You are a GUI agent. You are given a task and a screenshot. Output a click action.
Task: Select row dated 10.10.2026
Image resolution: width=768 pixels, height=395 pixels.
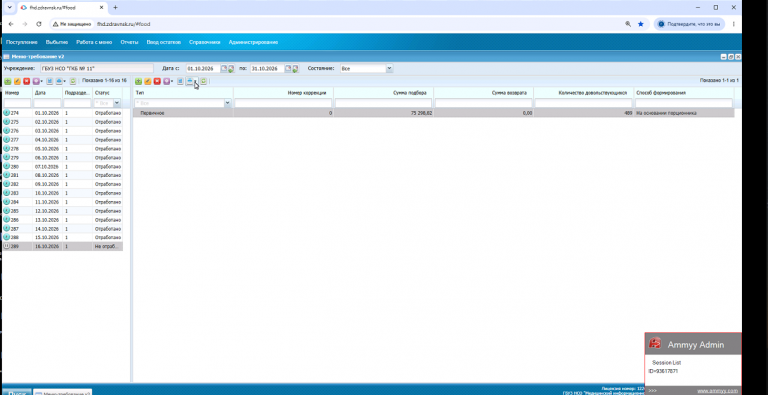[63, 193]
